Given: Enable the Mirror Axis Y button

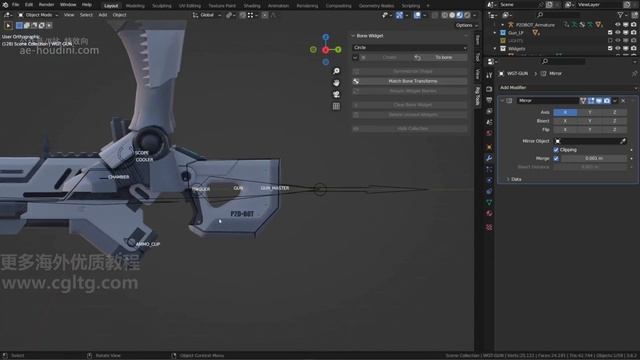Looking at the screenshot, I should coord(590,112).
